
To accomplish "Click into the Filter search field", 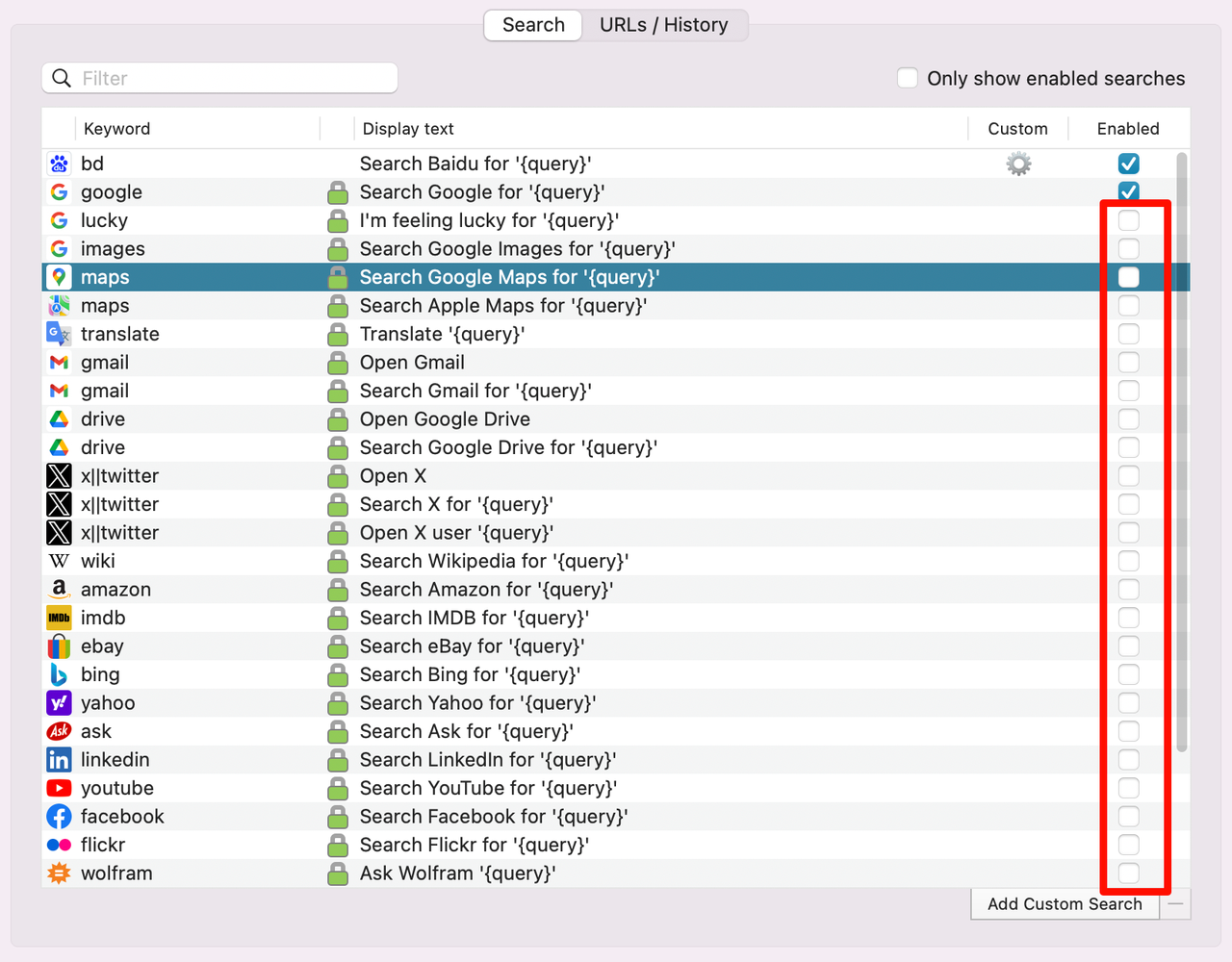I will 231,78.
